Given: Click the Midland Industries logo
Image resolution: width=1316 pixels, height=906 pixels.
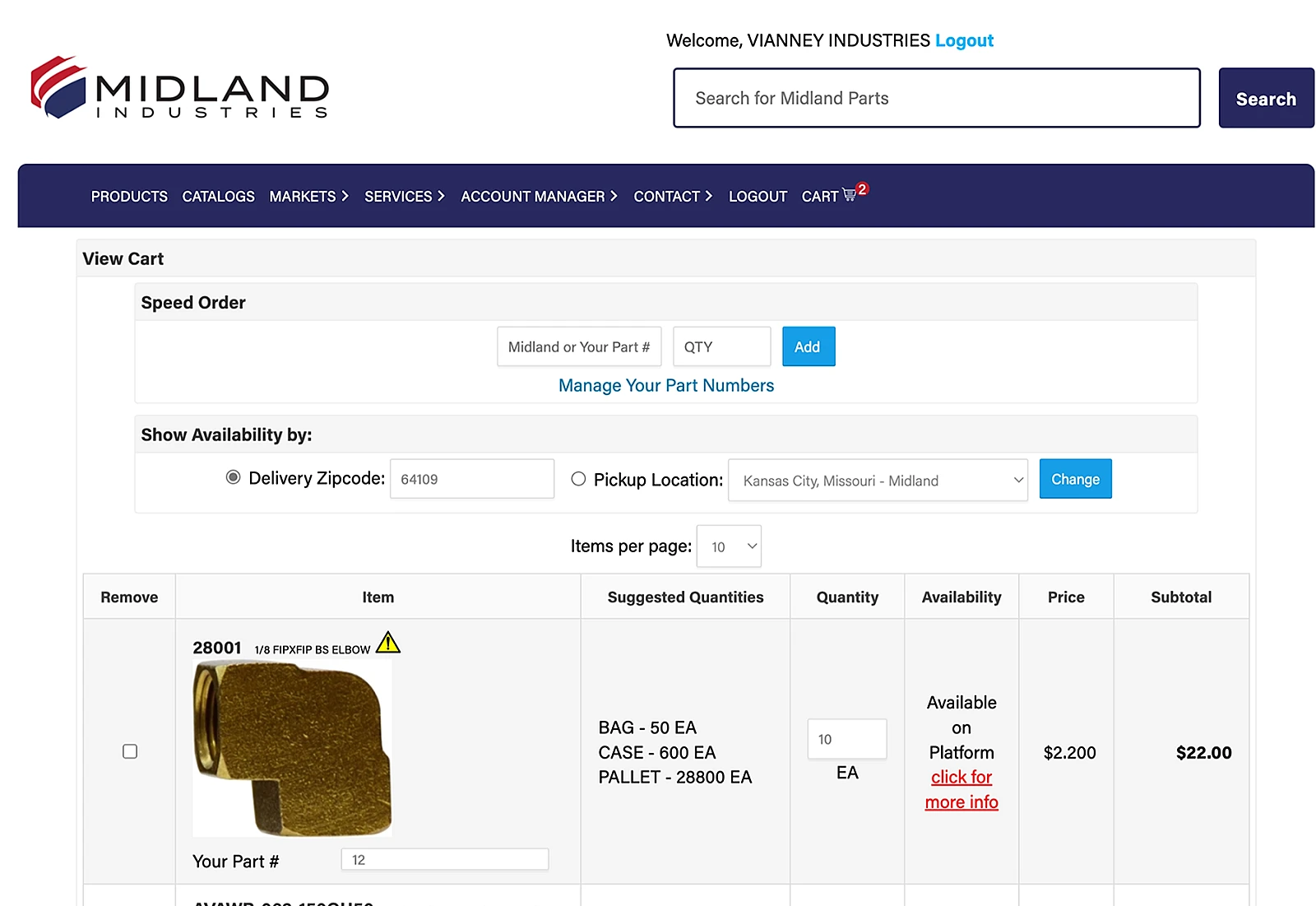Looking at the screenshot, I should pyautogui.click(x=179, y=91).
